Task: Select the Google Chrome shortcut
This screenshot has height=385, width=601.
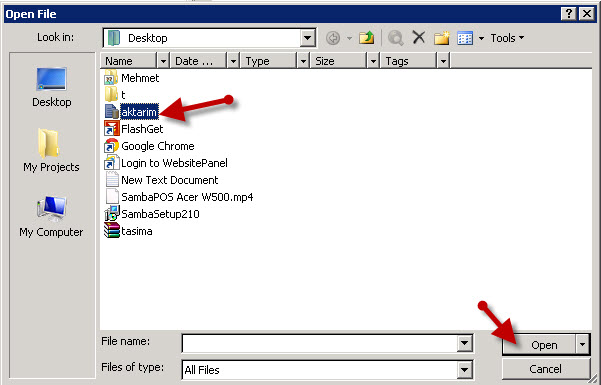Action: 158,146
